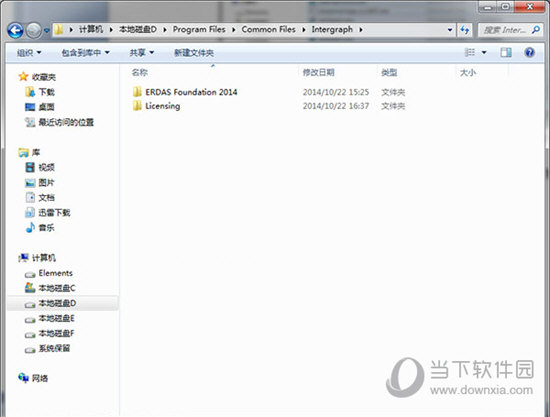Open the view options dropdown arrow

(484, 53)
